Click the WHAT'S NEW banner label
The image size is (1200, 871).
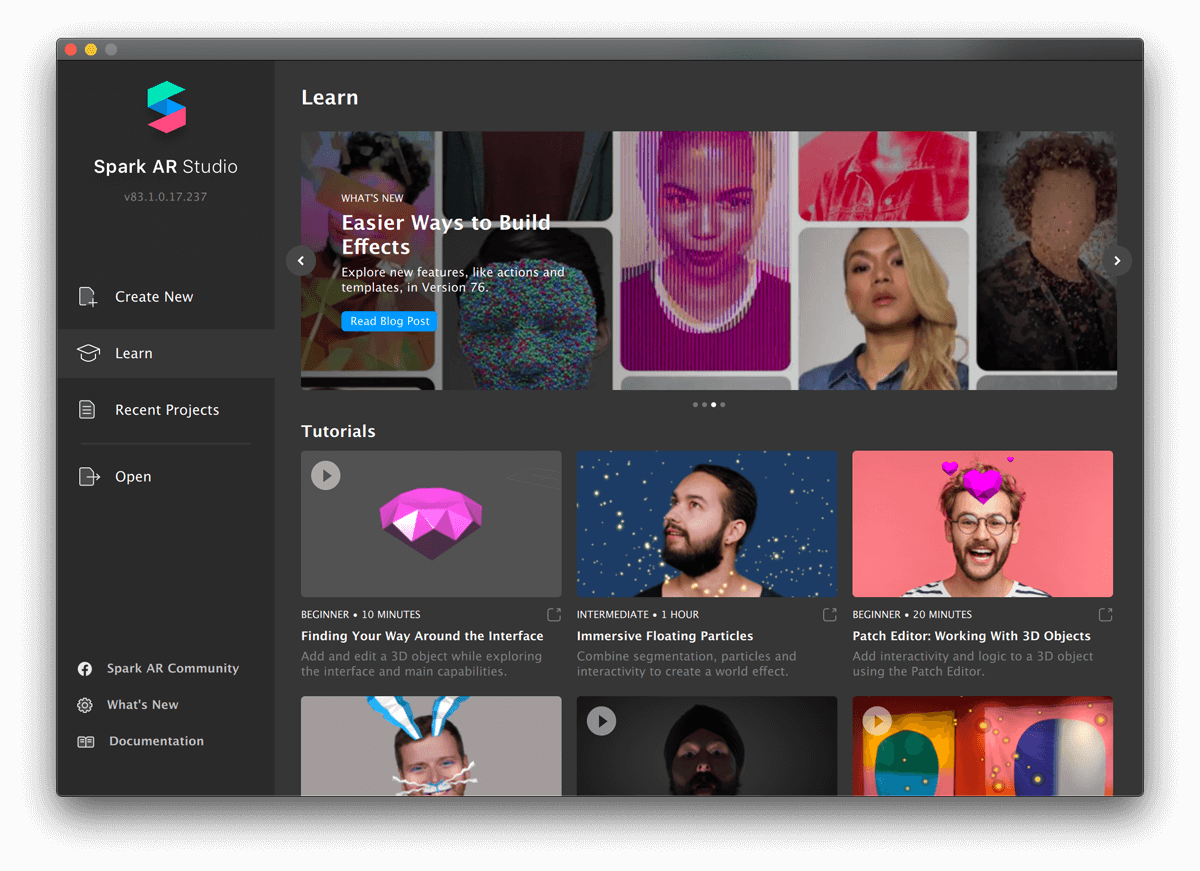click(x=372, y=198)
